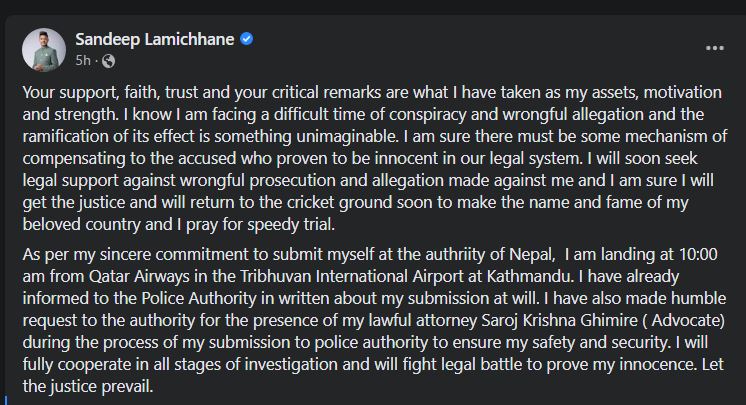Open the Sandeep Lamichhane profile name link
This screenshot has height=405, width=746.
pyautogui.click(x=155, y=40)
